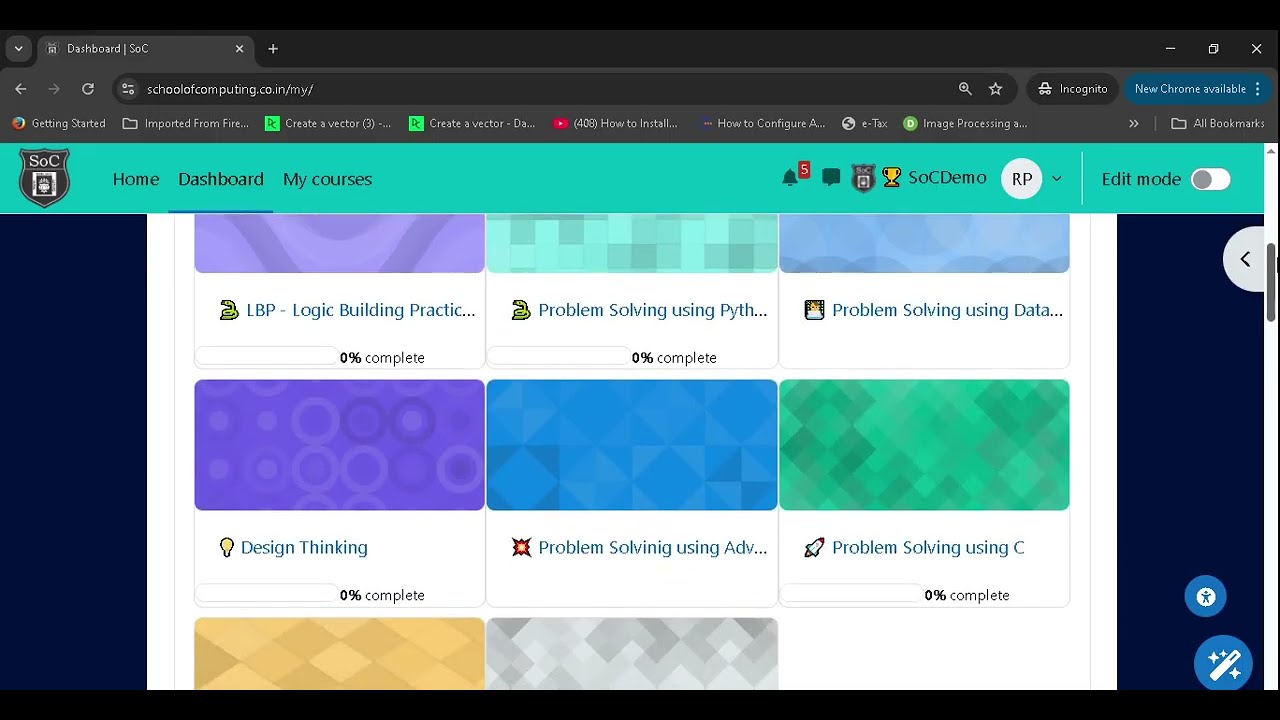The height and width of the screenshot is (720, 1280).
Task: Click the SoC shield badge icon in navbar
Action: pyautogui.click(x=863, y=178)
